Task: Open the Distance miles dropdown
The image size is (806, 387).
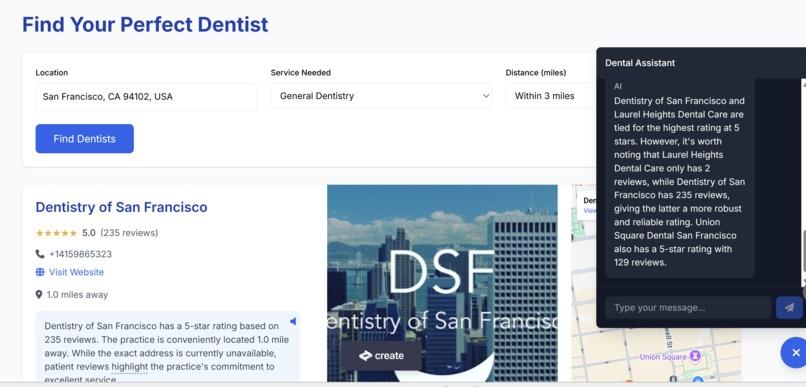Action: tap(551, 96)
